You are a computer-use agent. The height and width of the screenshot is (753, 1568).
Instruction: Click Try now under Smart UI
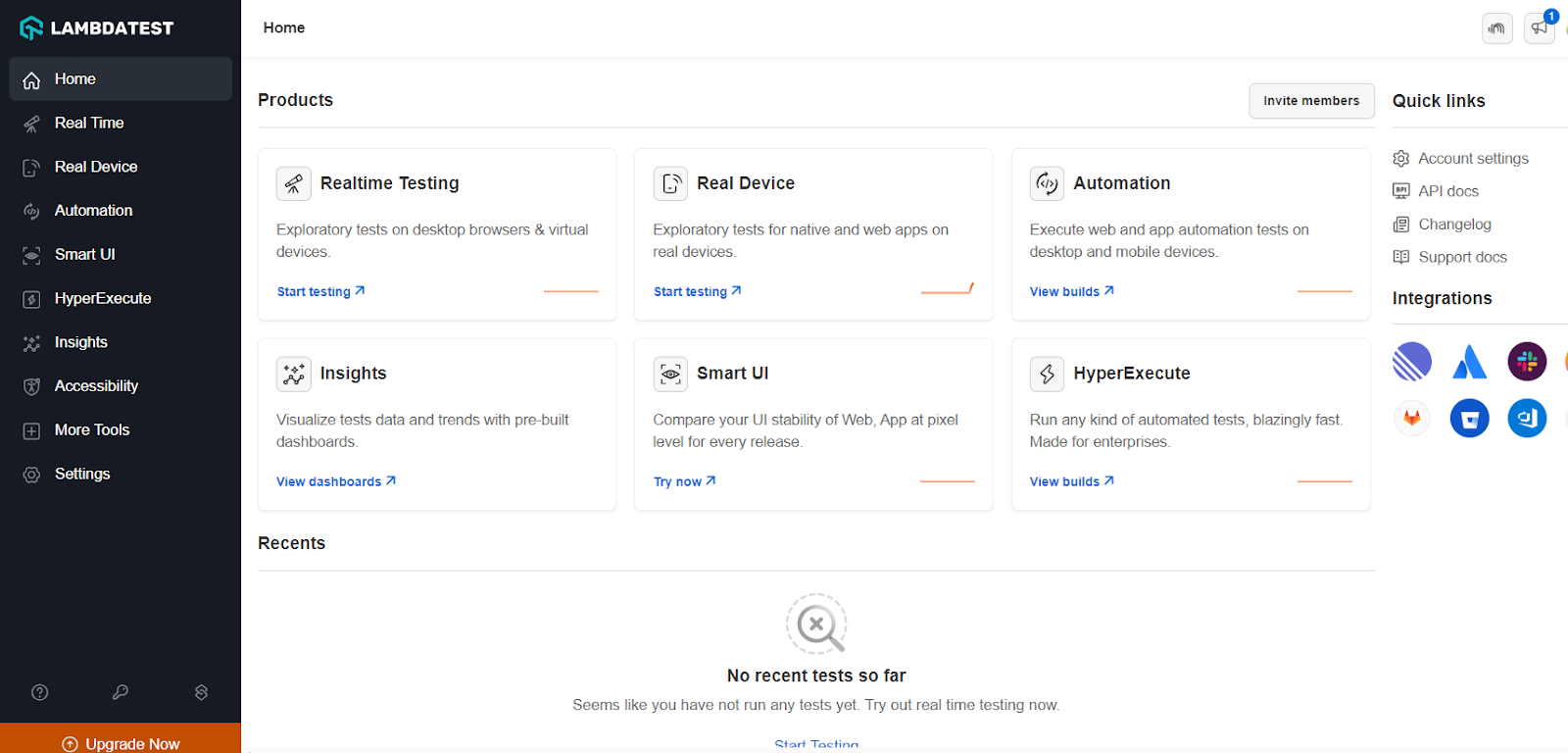tap(685, 481)
